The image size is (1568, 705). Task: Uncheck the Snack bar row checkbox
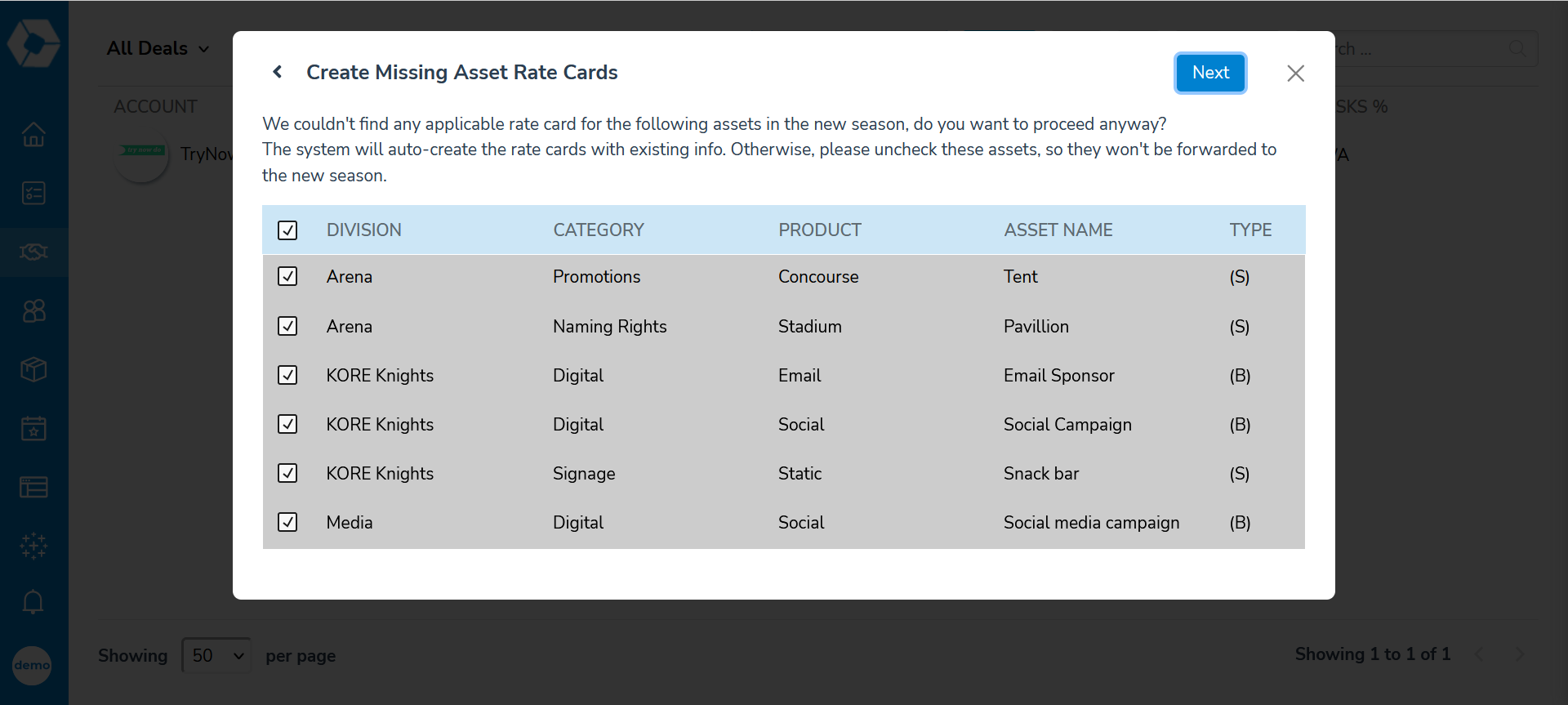[x=287, y=473]
